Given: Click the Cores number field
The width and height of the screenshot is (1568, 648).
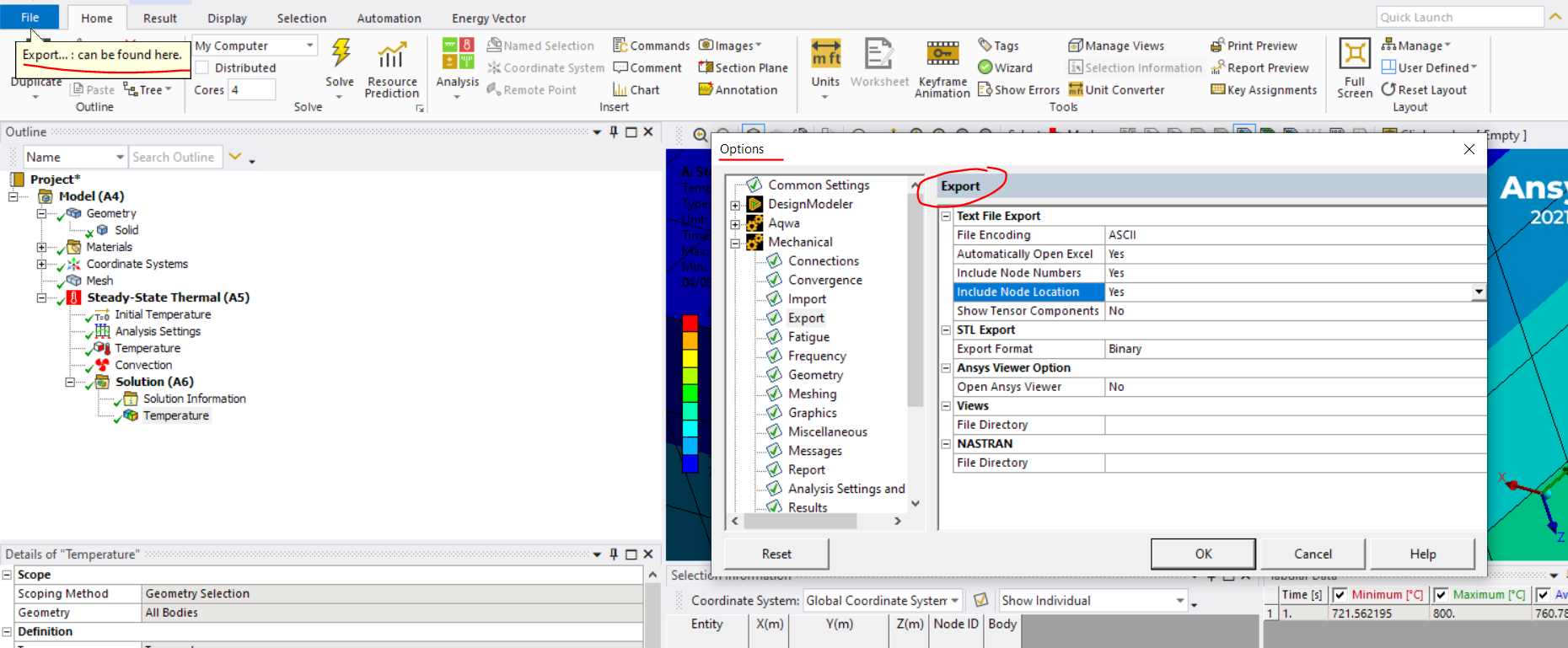Looking at the screenshot, I should [251, 89].
